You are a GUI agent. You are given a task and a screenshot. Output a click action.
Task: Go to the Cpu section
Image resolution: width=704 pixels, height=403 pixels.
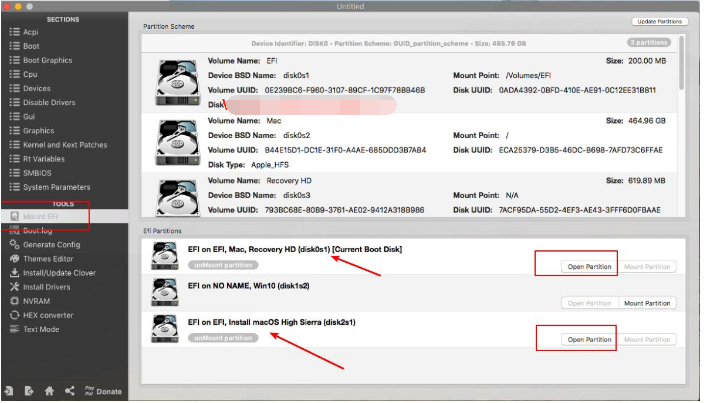(x=30, y=74)
